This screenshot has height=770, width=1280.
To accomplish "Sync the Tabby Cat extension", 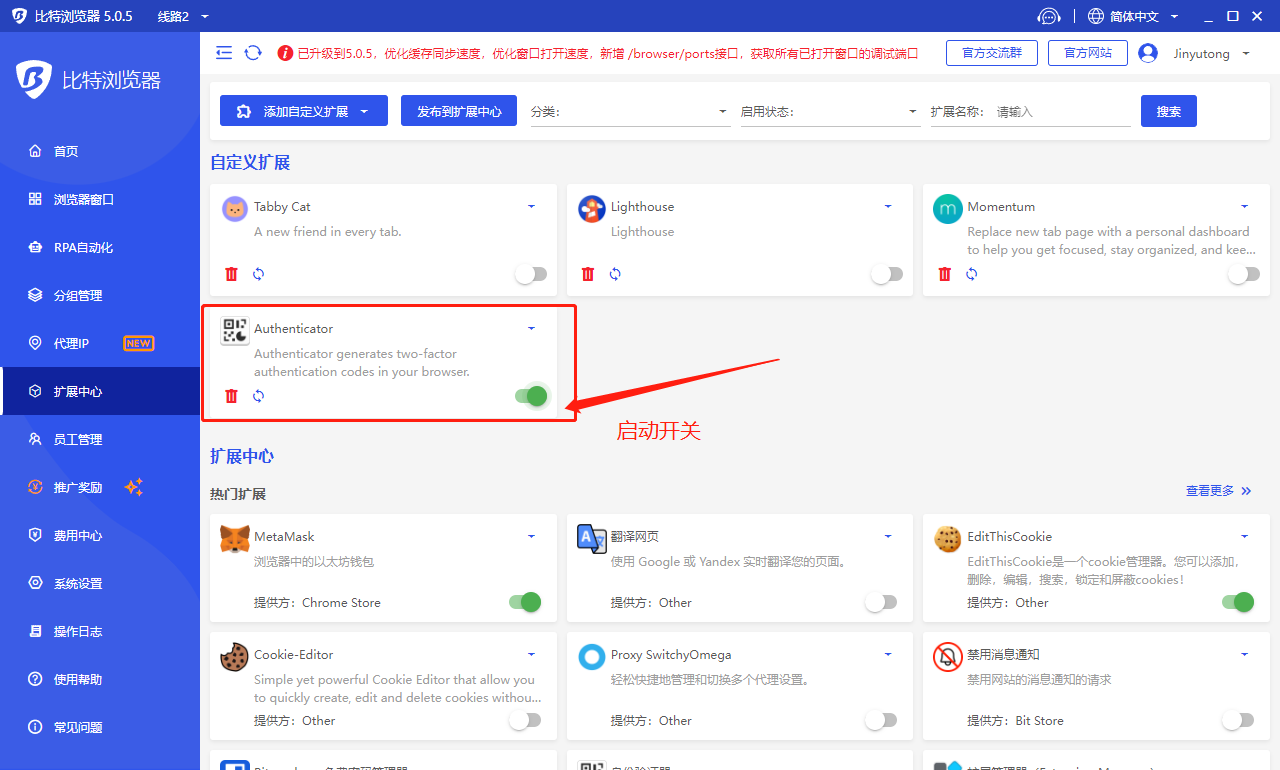I will [x=258, y=274].
